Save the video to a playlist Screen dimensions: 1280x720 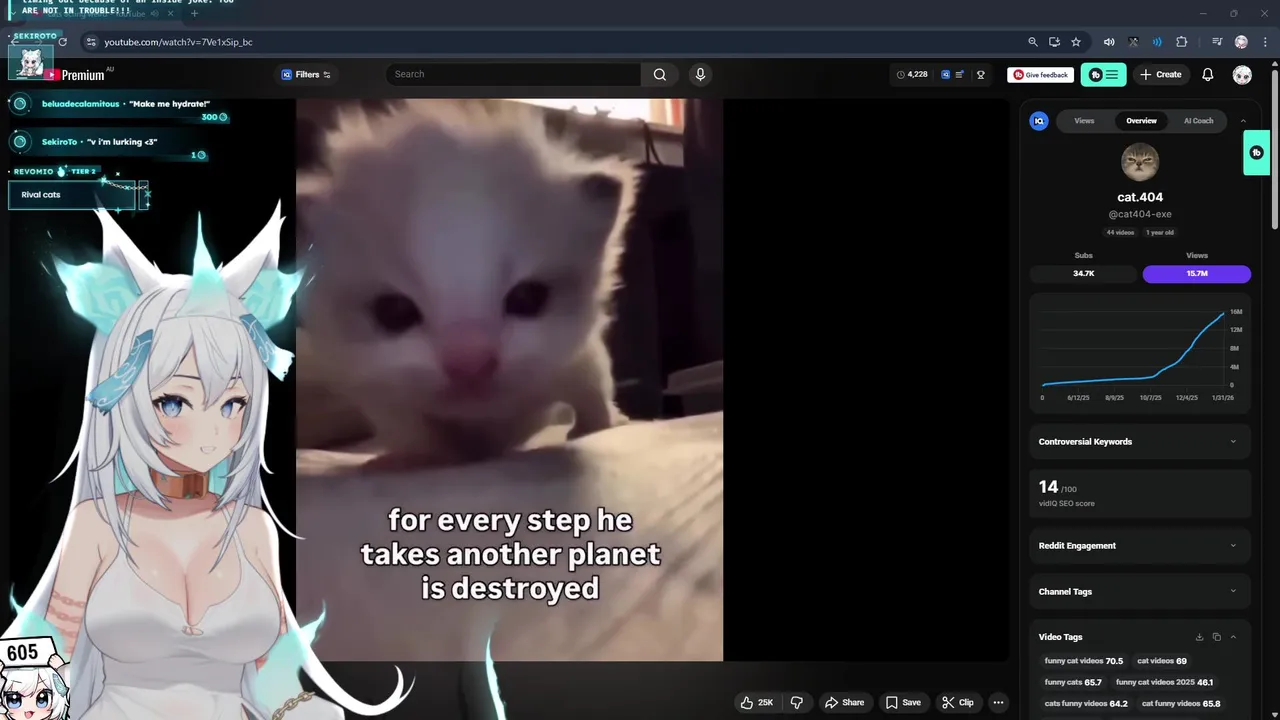click(x=903, y=702)
